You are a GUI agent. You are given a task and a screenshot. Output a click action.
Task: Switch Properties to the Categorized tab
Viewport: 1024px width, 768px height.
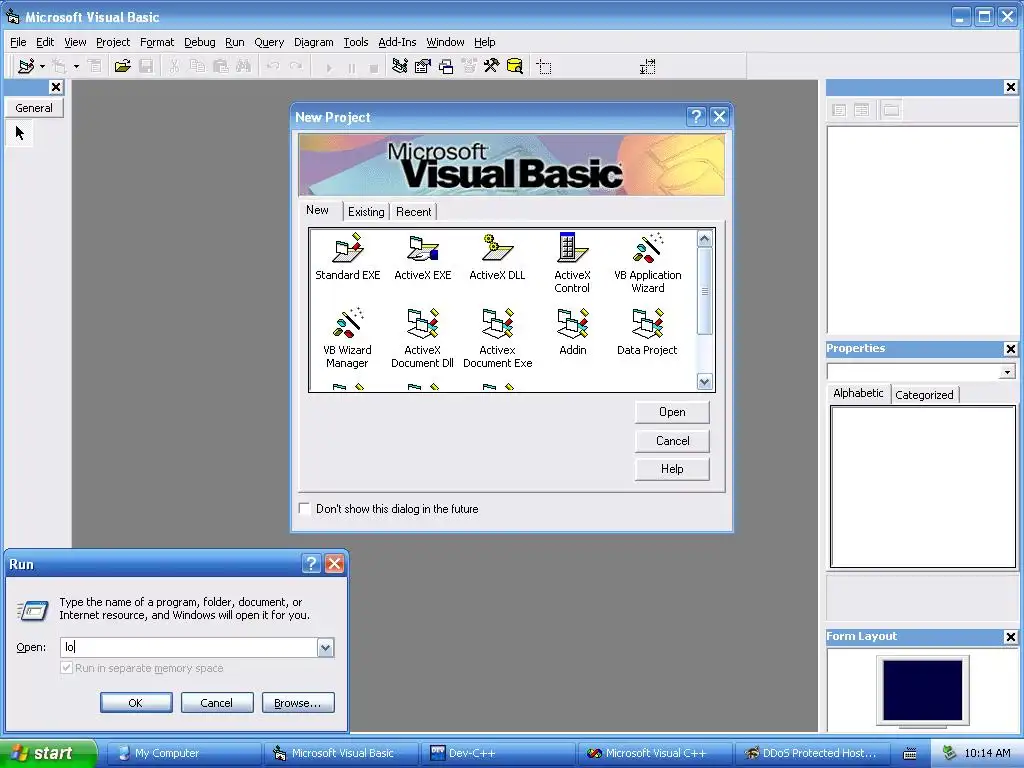point(924,394)
